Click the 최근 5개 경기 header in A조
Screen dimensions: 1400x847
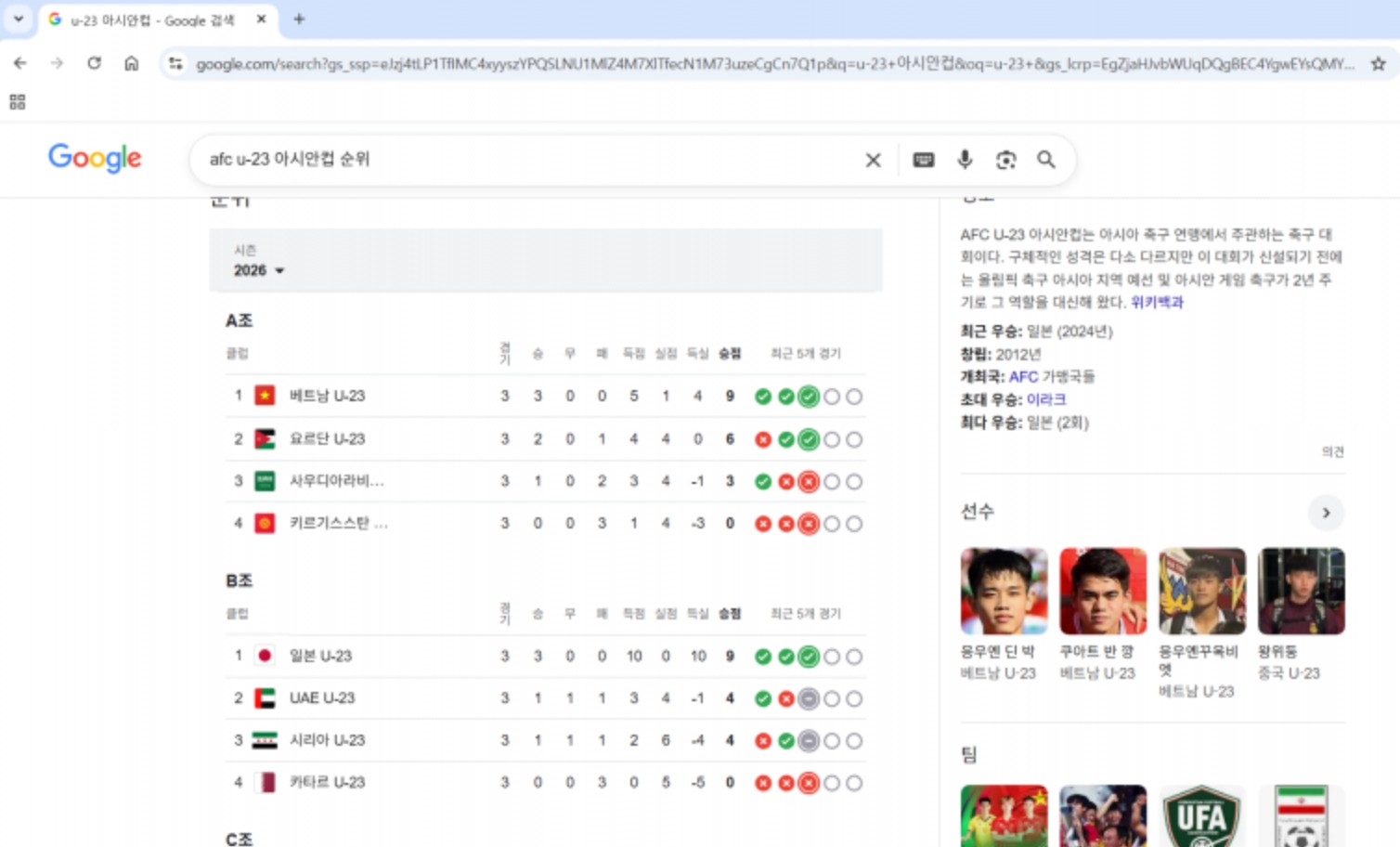pos(806,353)
